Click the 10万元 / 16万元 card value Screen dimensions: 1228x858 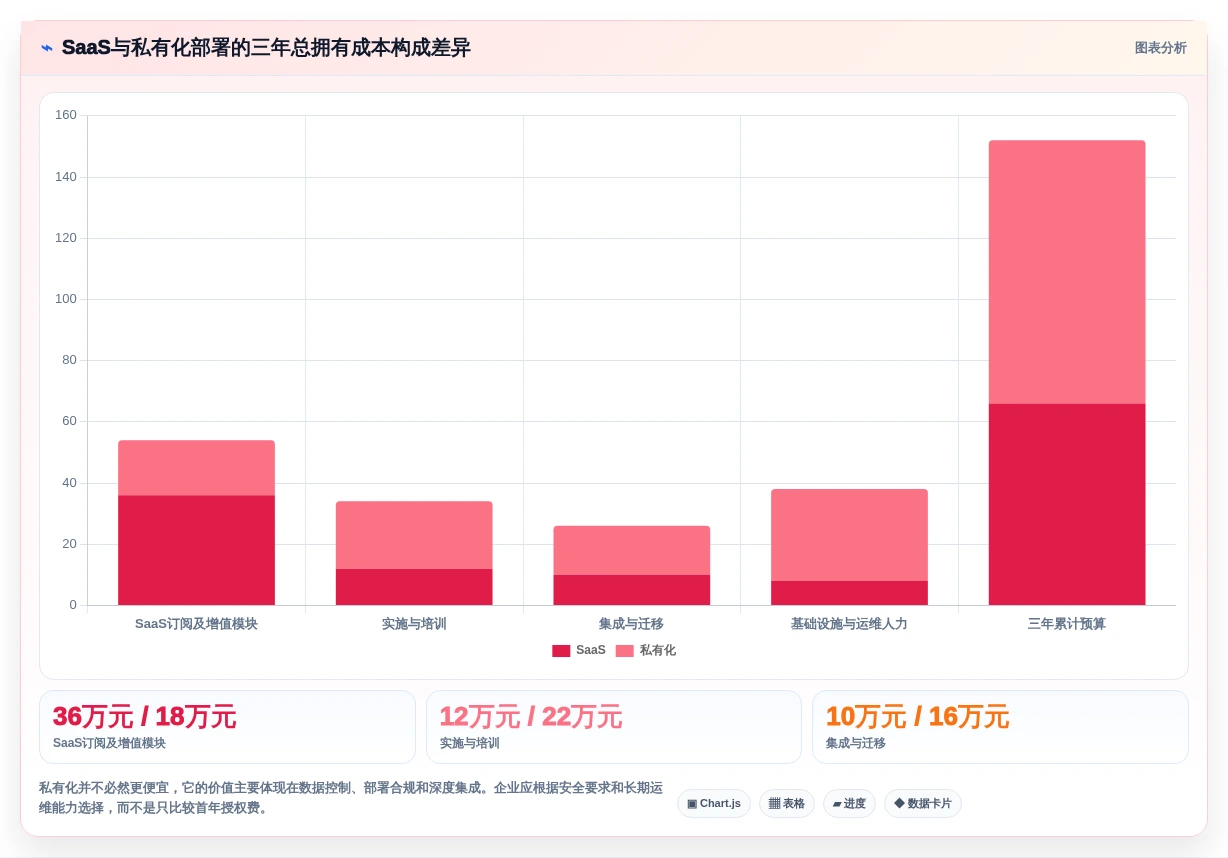point(917,717)
